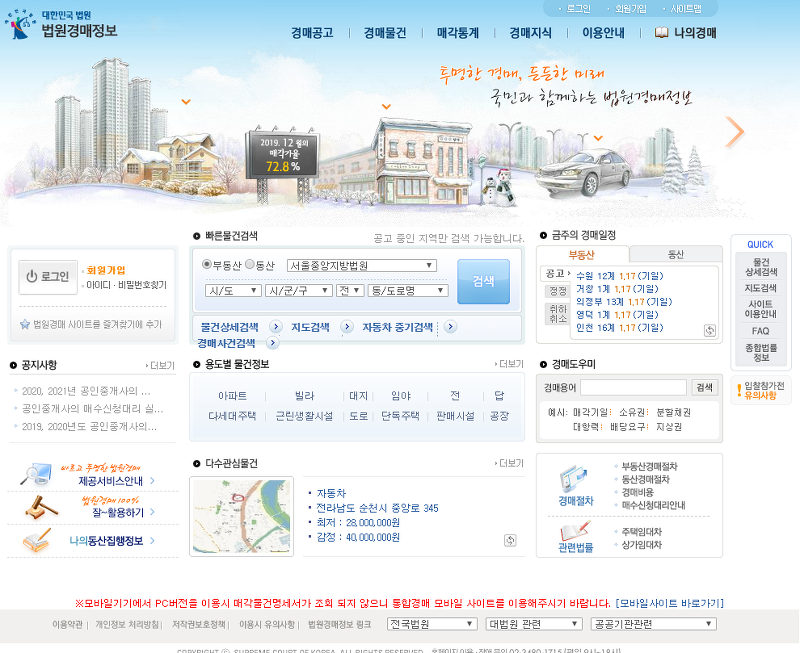Refresh the 금주의 경매일정 schedule list
This screenshot has width=800, height=653.
click(710, 330)
